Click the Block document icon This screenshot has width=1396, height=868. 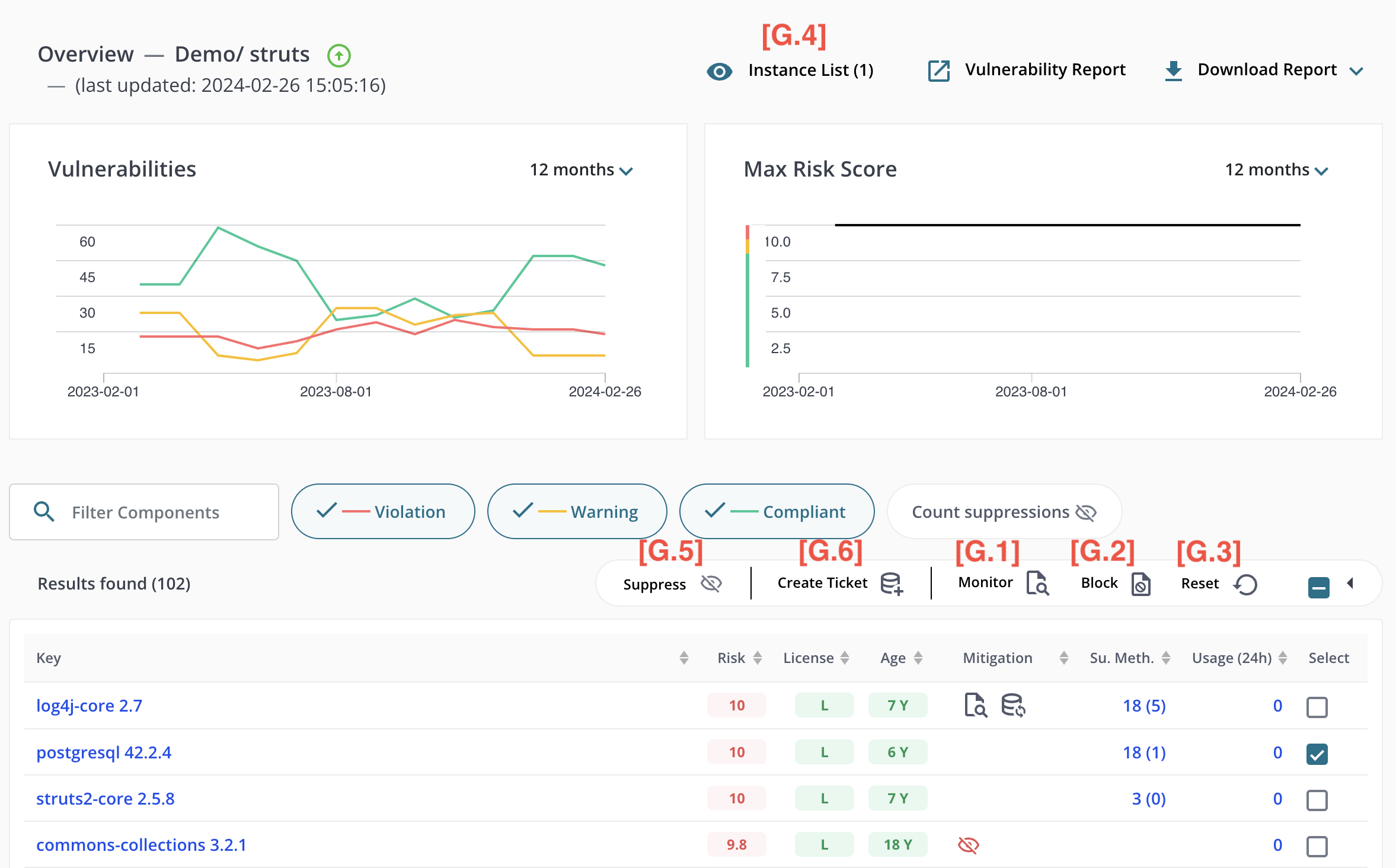(x=1141, y=584)
